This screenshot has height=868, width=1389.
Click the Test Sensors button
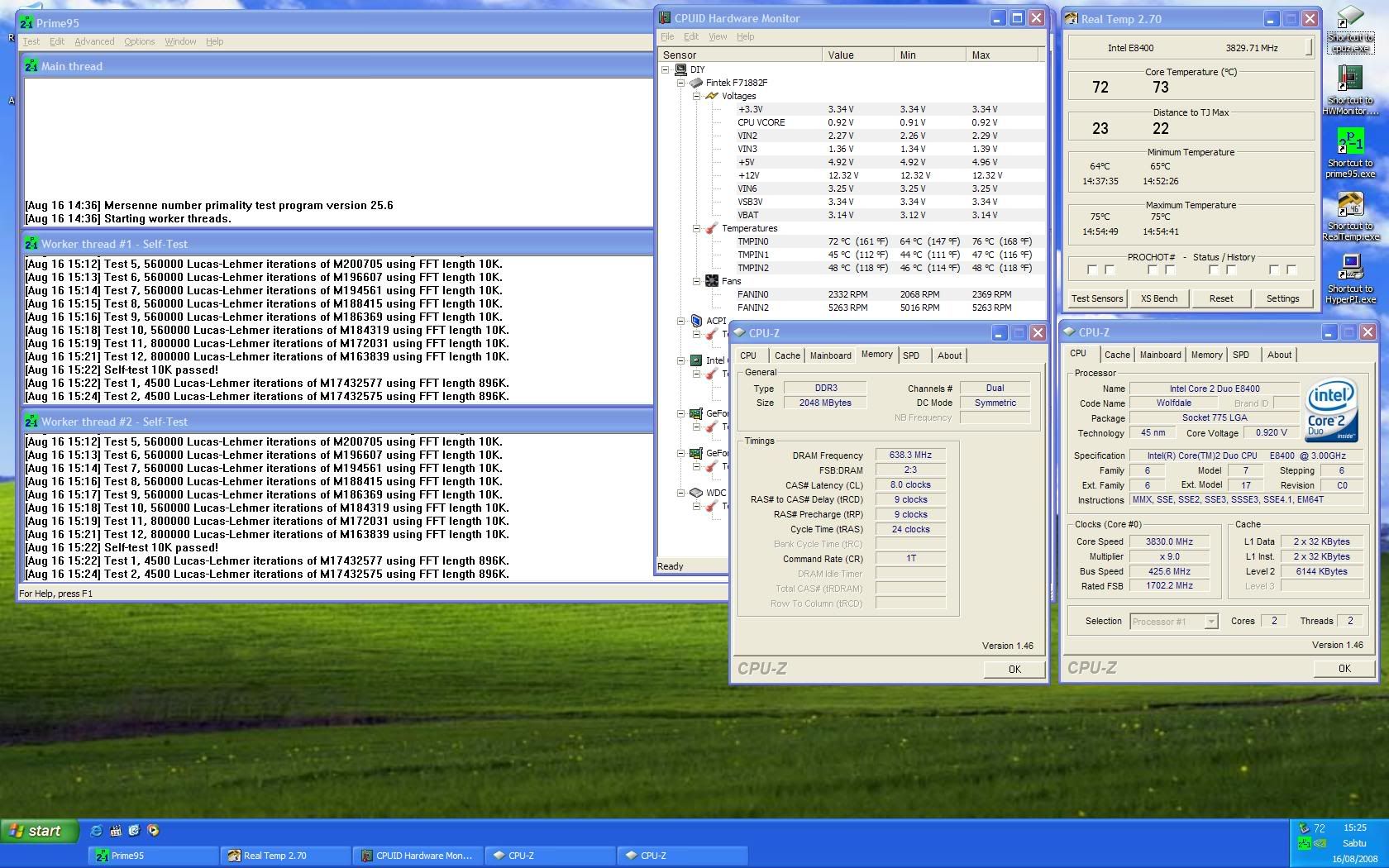pos(1096,298)
